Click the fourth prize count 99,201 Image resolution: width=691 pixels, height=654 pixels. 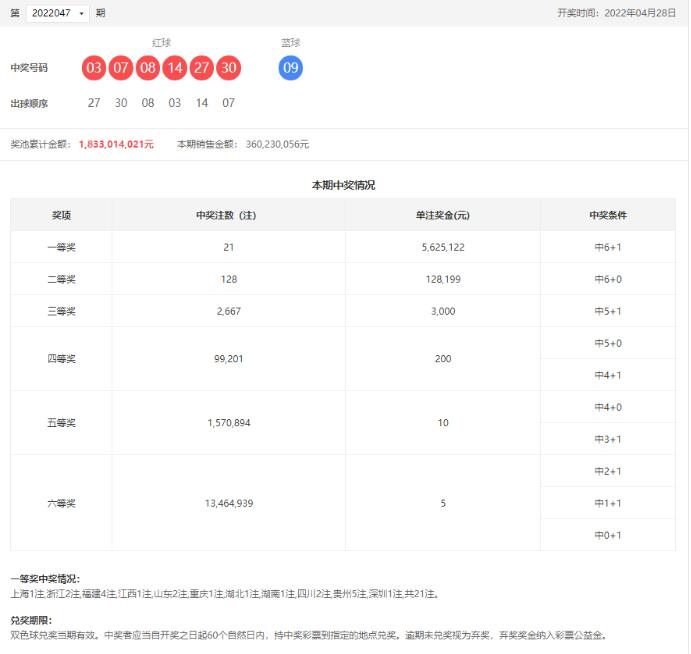pyautogui.click(x=229, y=359)
